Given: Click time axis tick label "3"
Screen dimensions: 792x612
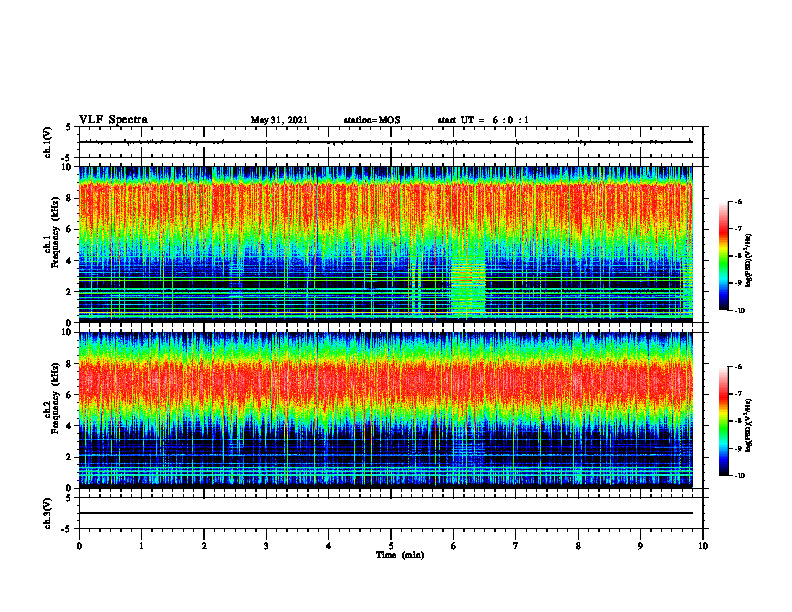Looking at the screenshot, I should pos(266,546).
